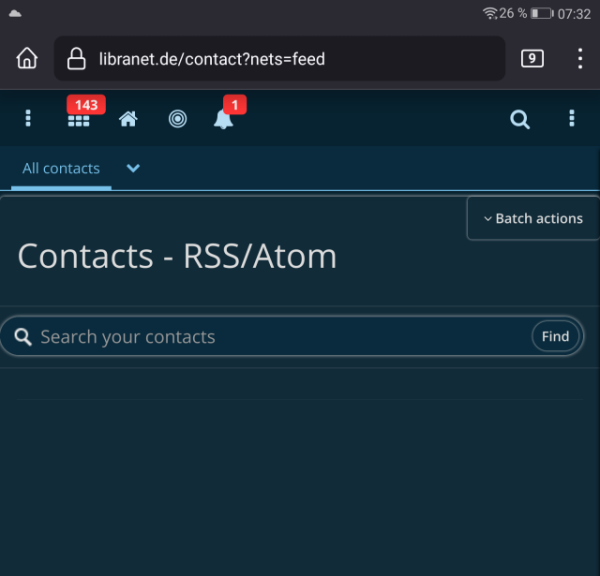
Task: Open the concentric circles community icon
Action: (178, 119)
